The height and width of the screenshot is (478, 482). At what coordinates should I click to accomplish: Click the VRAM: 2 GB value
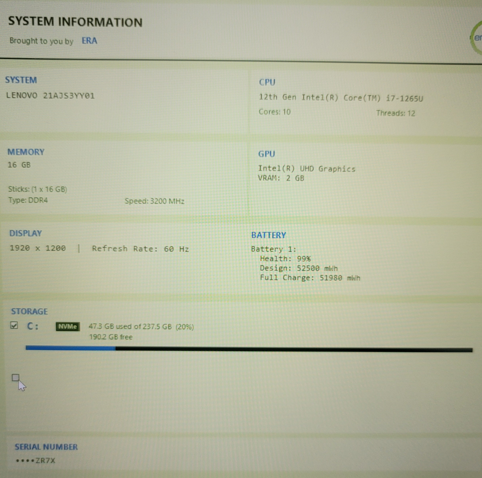(281, 178)
